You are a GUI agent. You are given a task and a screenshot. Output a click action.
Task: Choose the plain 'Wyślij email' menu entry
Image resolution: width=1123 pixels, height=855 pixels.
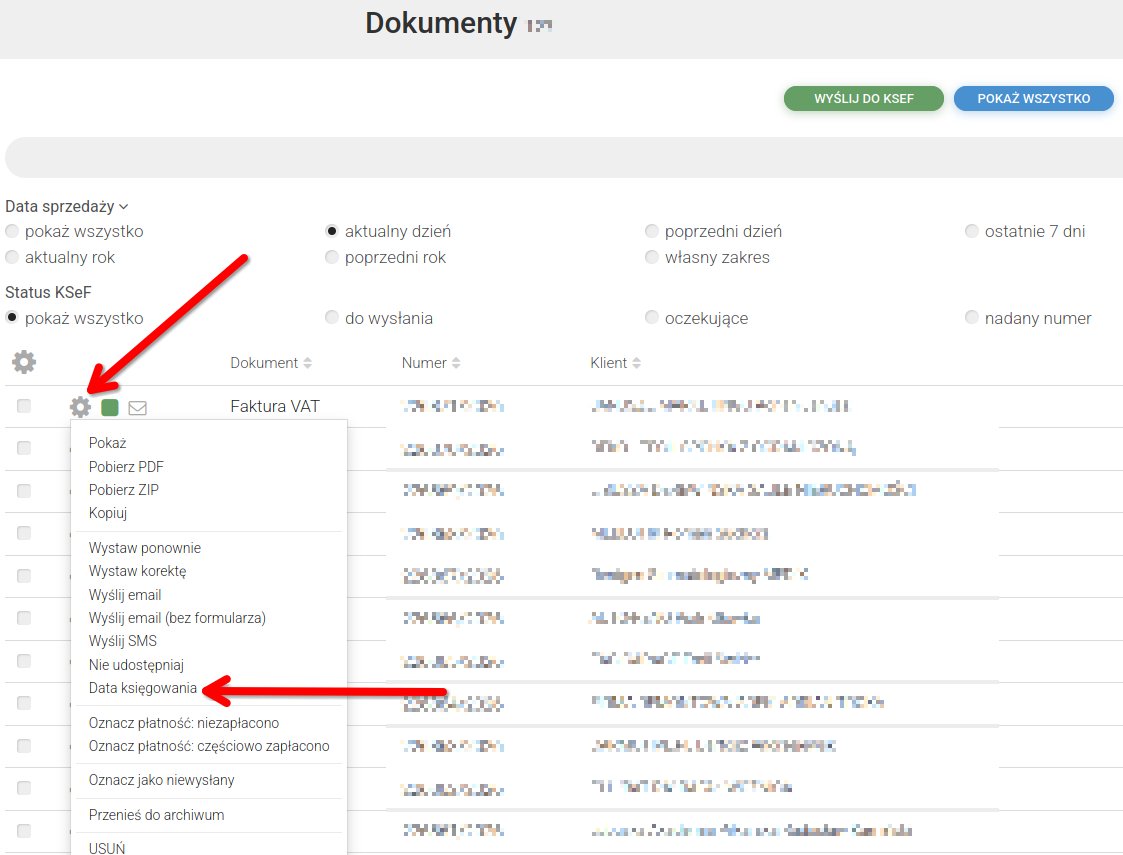(x=125, y=595)
